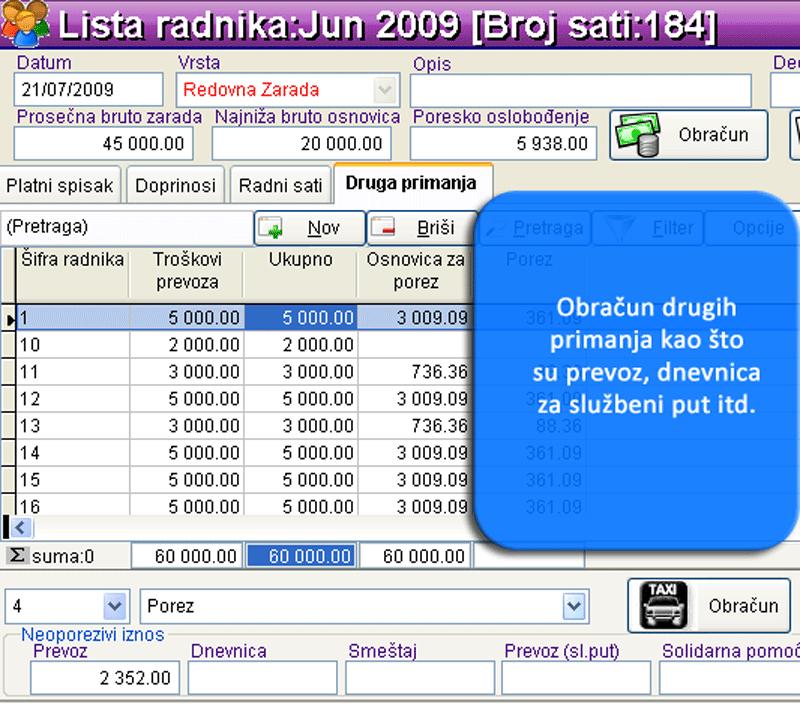The width and height of the screenshot is (800, 704).
Task: Click the users icon in title bar
Action: 25,22
